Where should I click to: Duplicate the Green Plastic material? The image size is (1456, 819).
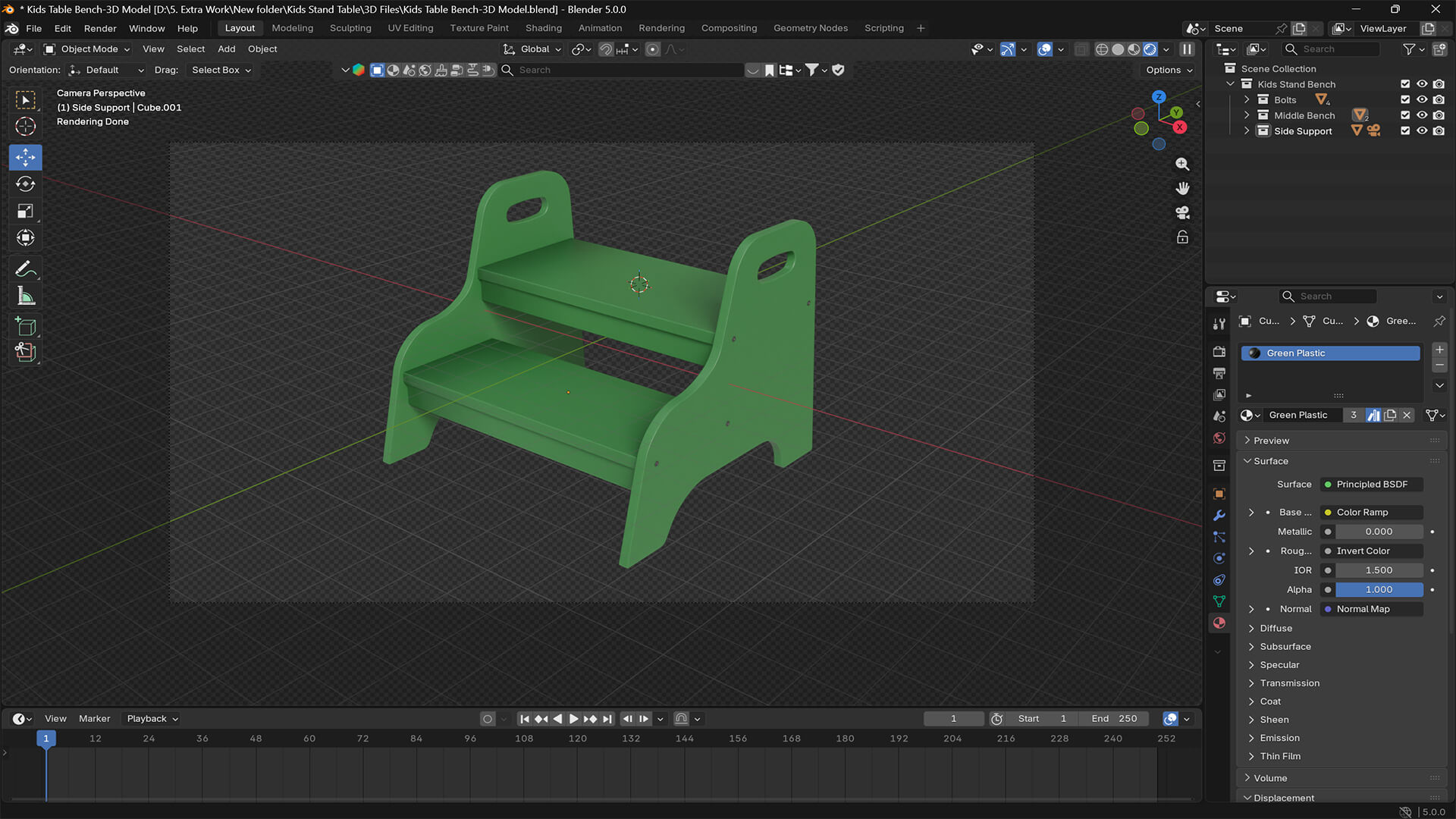(x=1390, y=415)
